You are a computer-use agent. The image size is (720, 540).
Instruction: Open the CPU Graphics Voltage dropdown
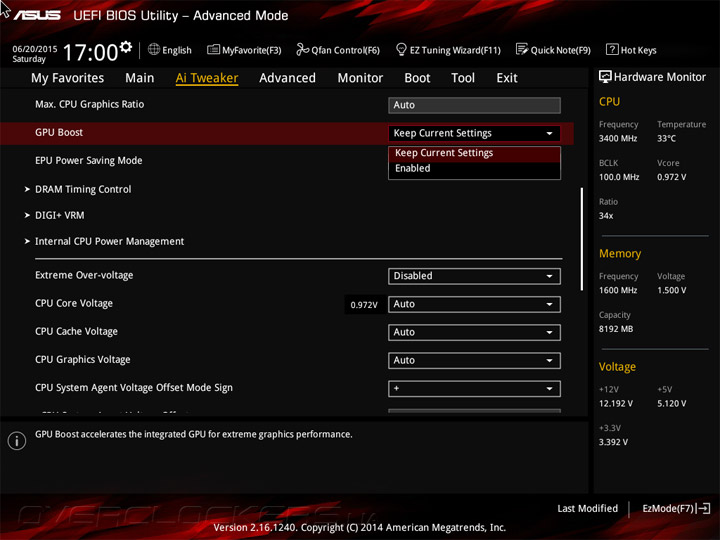click(x=474, y=360)
